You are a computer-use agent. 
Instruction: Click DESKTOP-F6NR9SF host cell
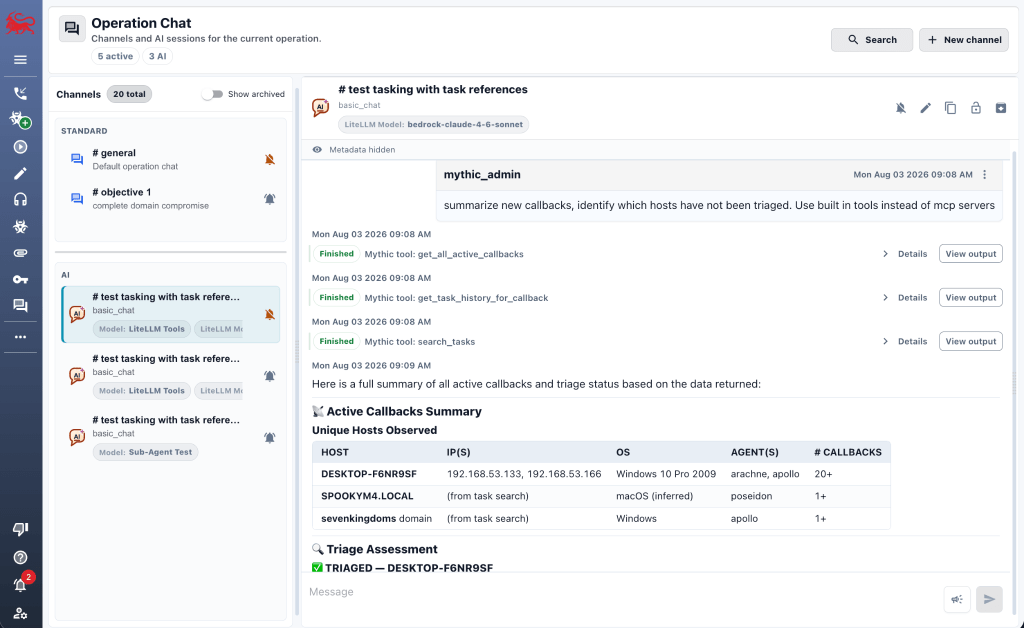pyautogui.click(x=369, y=474)
